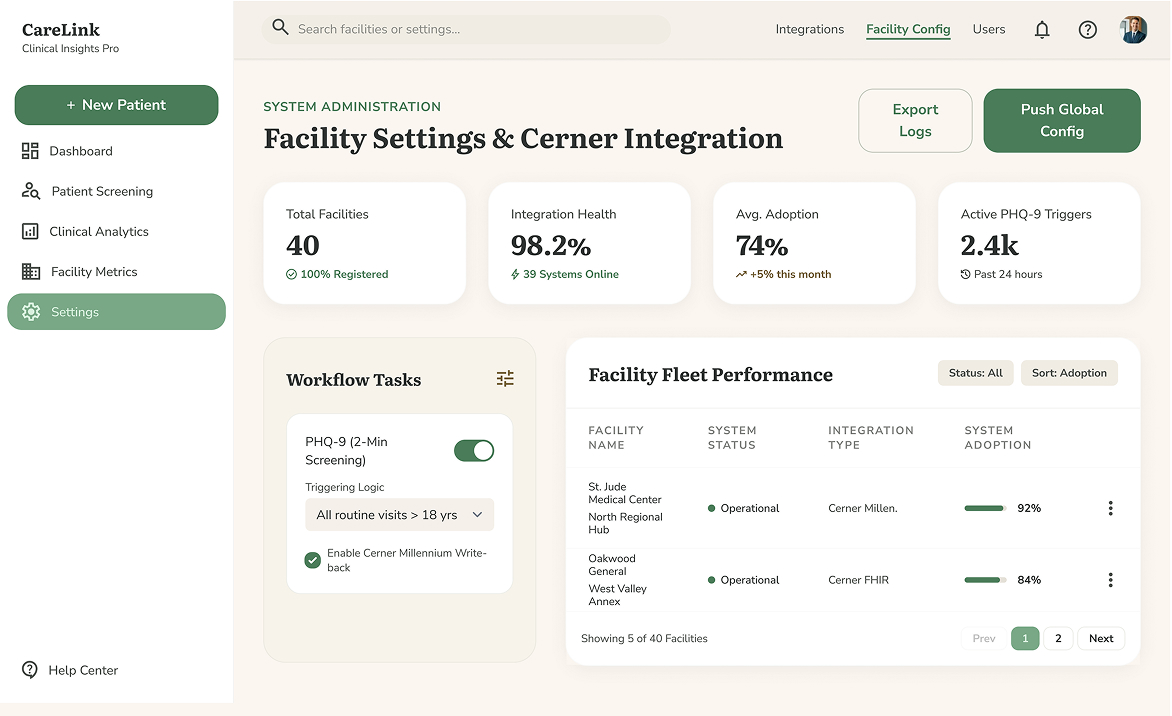This screenshot has height=716, width=1172.
Task: Click the FACILITY NAME column header
Action: [616, 437]
